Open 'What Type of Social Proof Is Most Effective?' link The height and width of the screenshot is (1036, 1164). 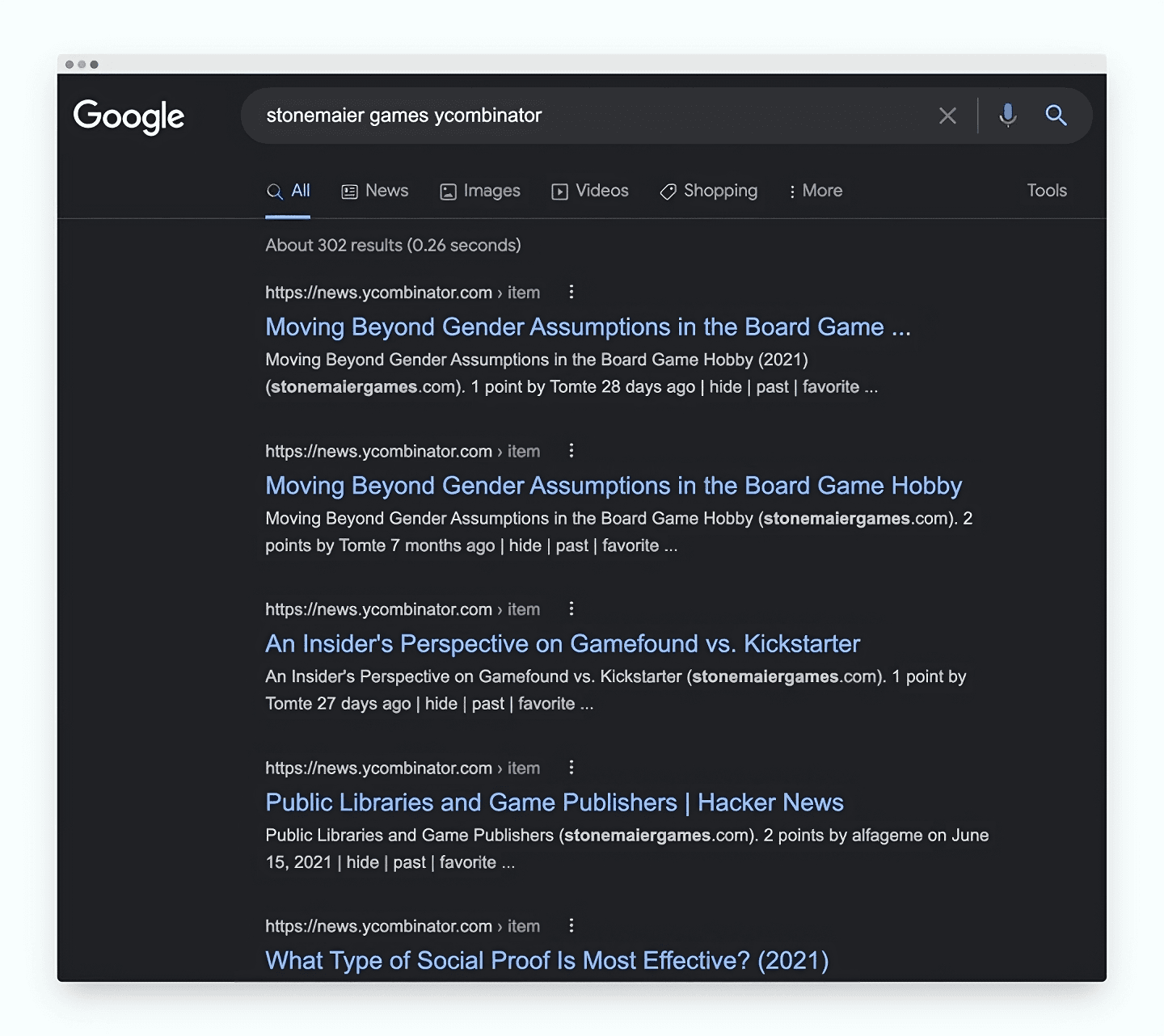pyautogui.click(x=547, y=960)
